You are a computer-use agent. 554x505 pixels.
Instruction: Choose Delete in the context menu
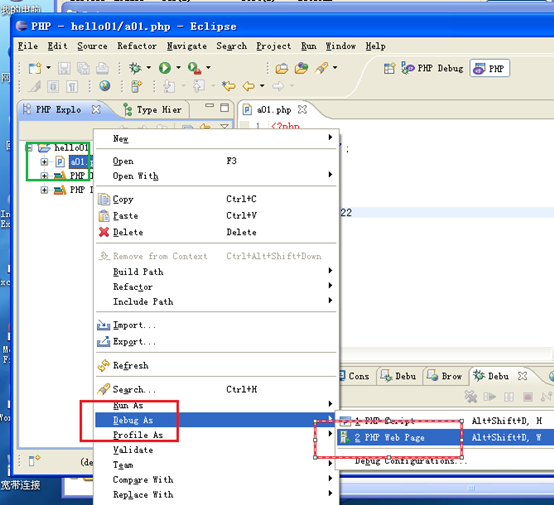tap(216, 232)
